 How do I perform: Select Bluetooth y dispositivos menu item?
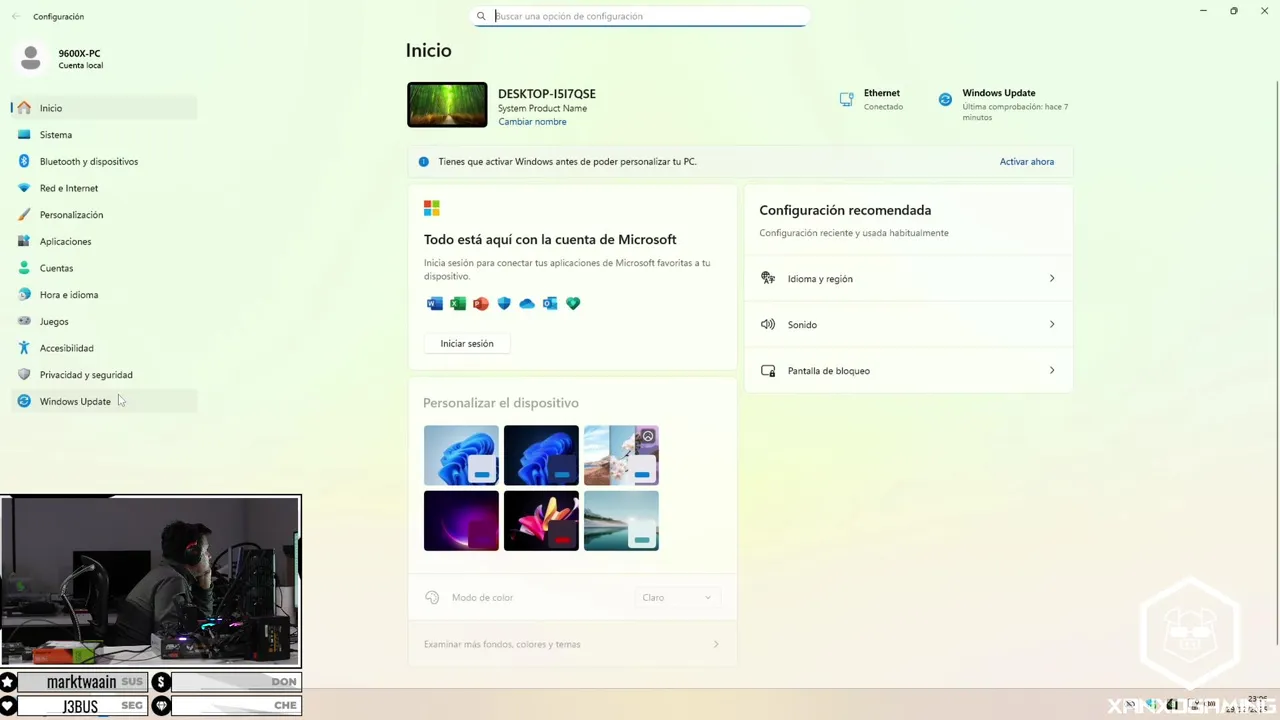coord(104,161)
